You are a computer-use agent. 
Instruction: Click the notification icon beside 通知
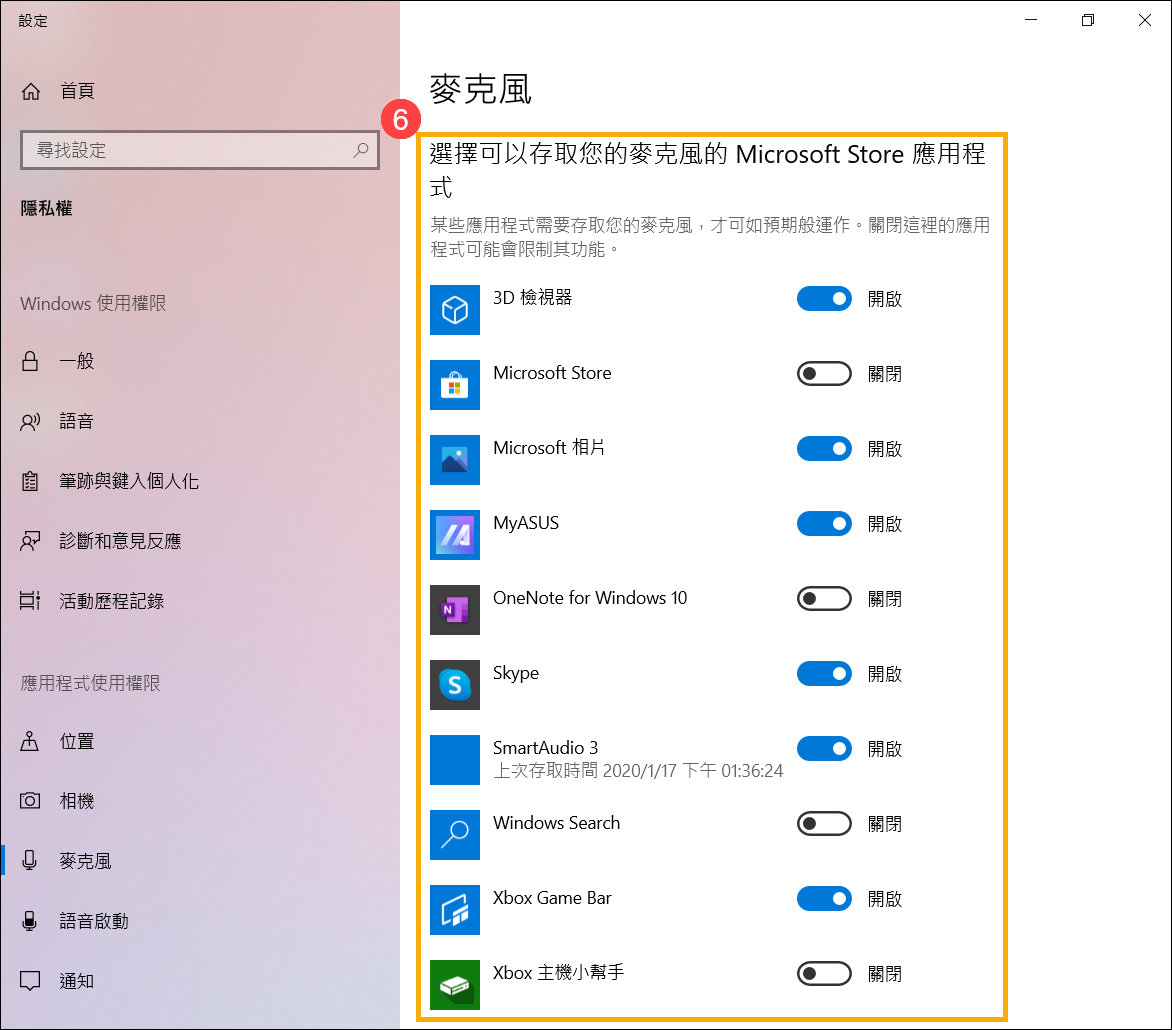point(30,981)
